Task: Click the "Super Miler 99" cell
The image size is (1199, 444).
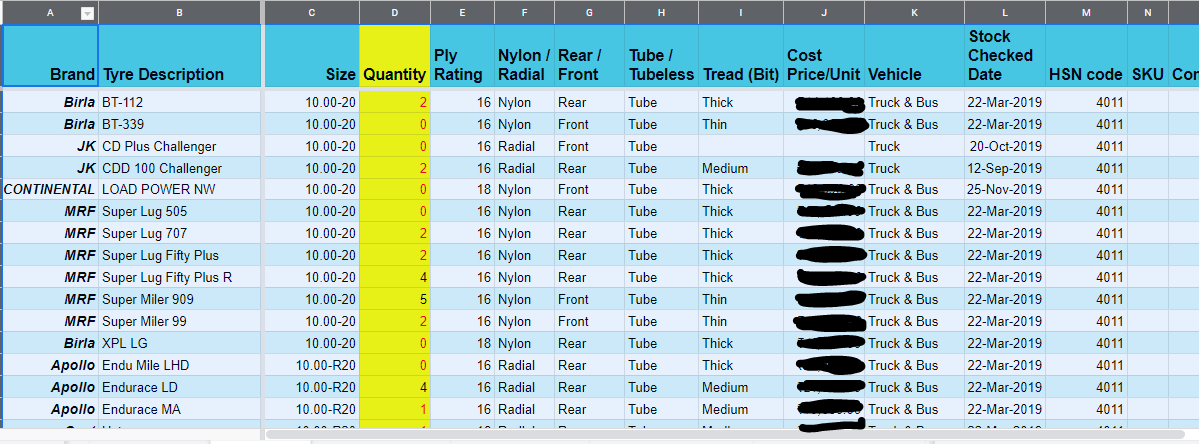Action: pyautogui.click(x=179, y=322)
